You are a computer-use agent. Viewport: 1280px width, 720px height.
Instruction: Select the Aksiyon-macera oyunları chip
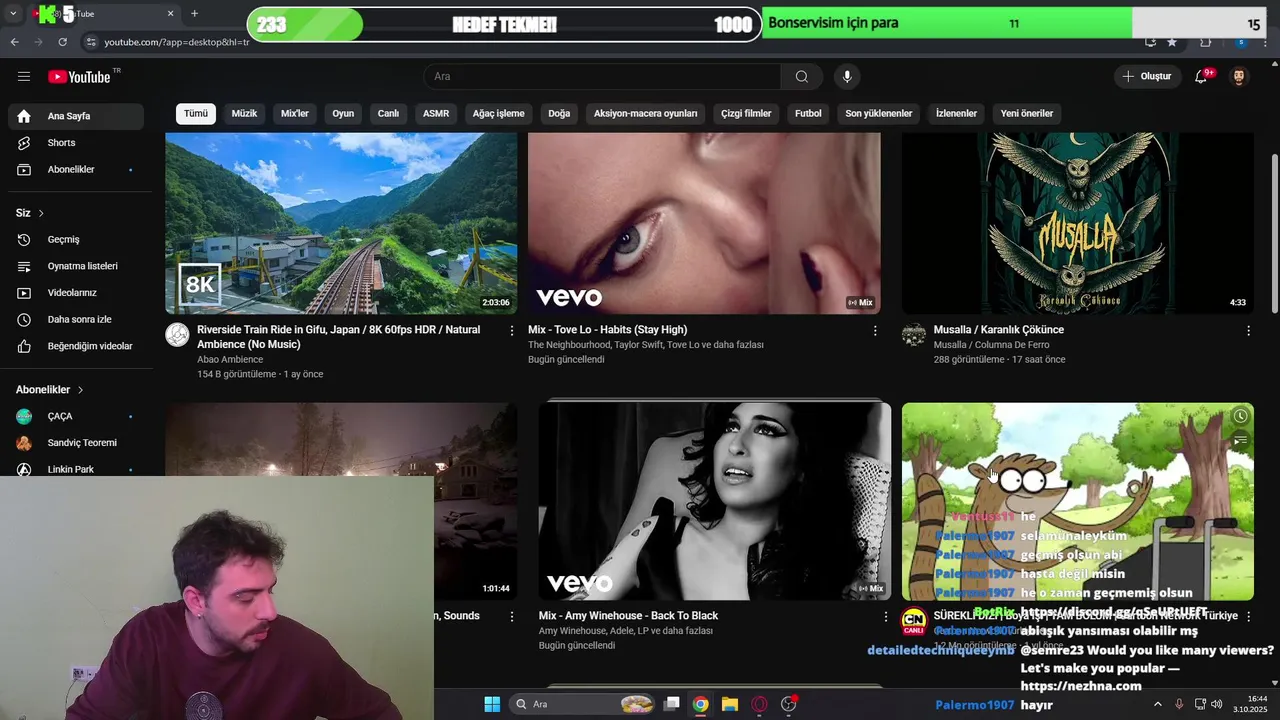click(x=646, y=114)
